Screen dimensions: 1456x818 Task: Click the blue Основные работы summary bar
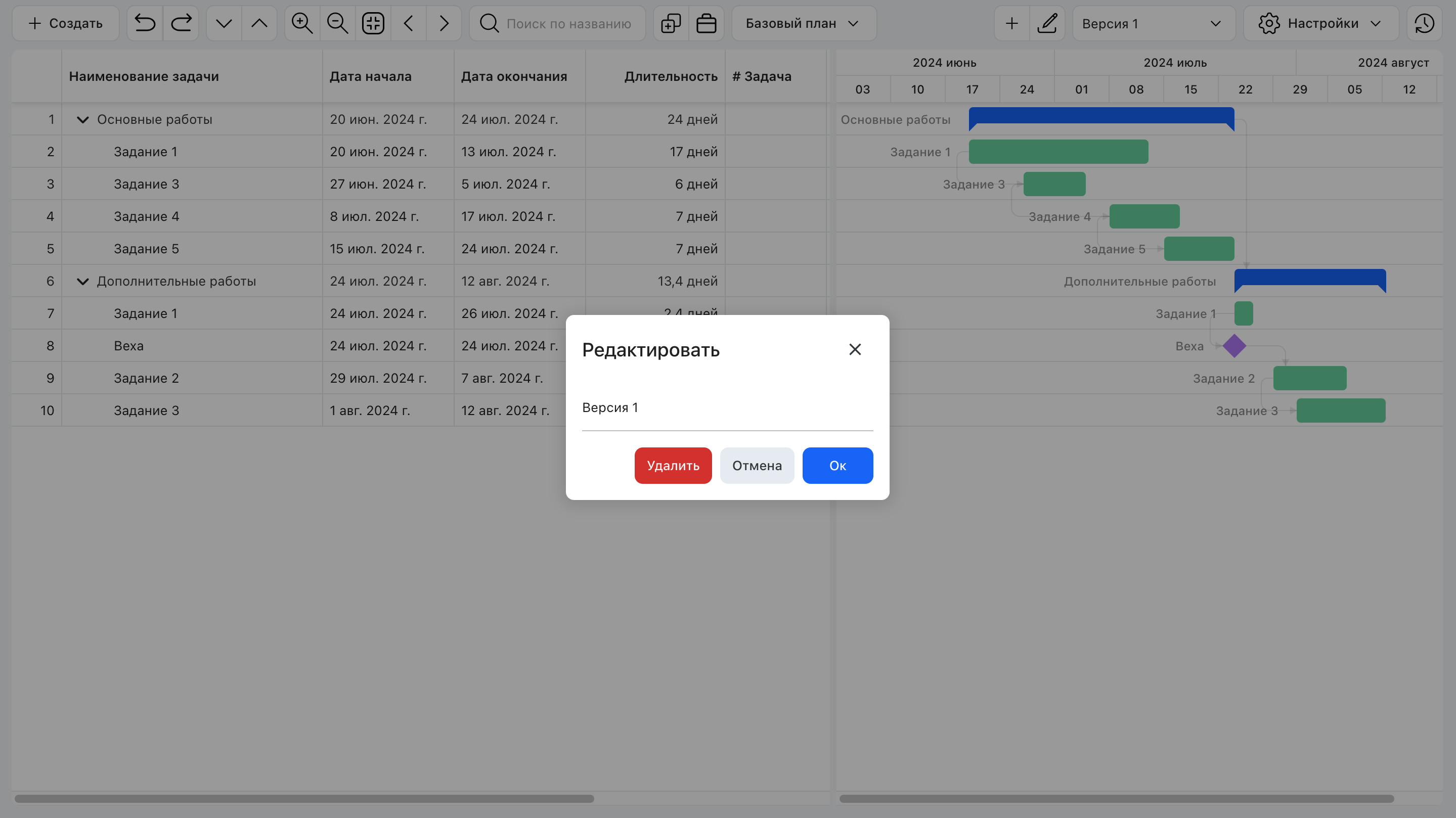(1101, 116)
